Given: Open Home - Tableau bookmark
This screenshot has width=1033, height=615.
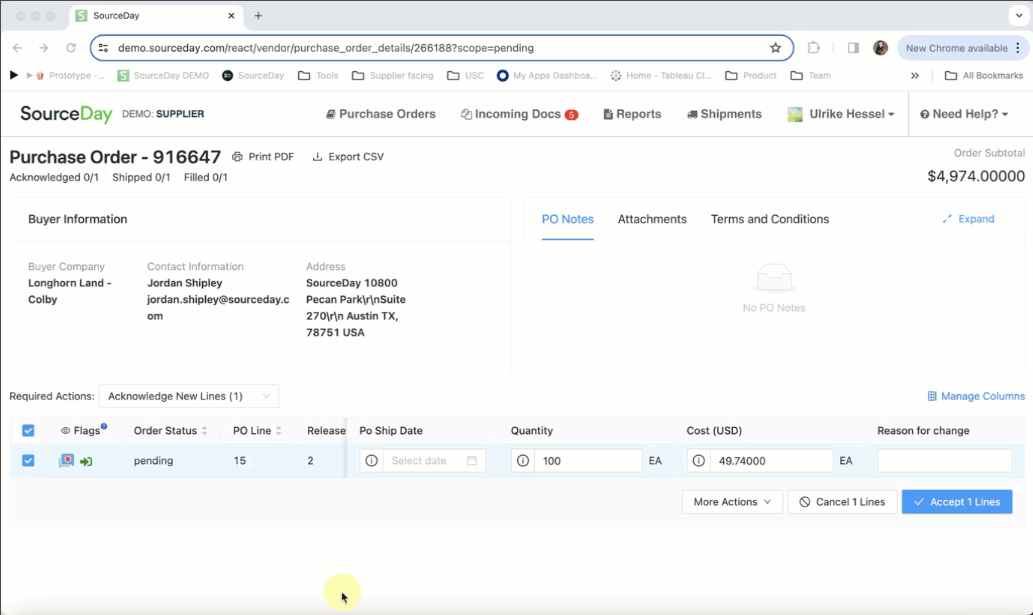Looking at the screenshot, I should click(661, 76).
